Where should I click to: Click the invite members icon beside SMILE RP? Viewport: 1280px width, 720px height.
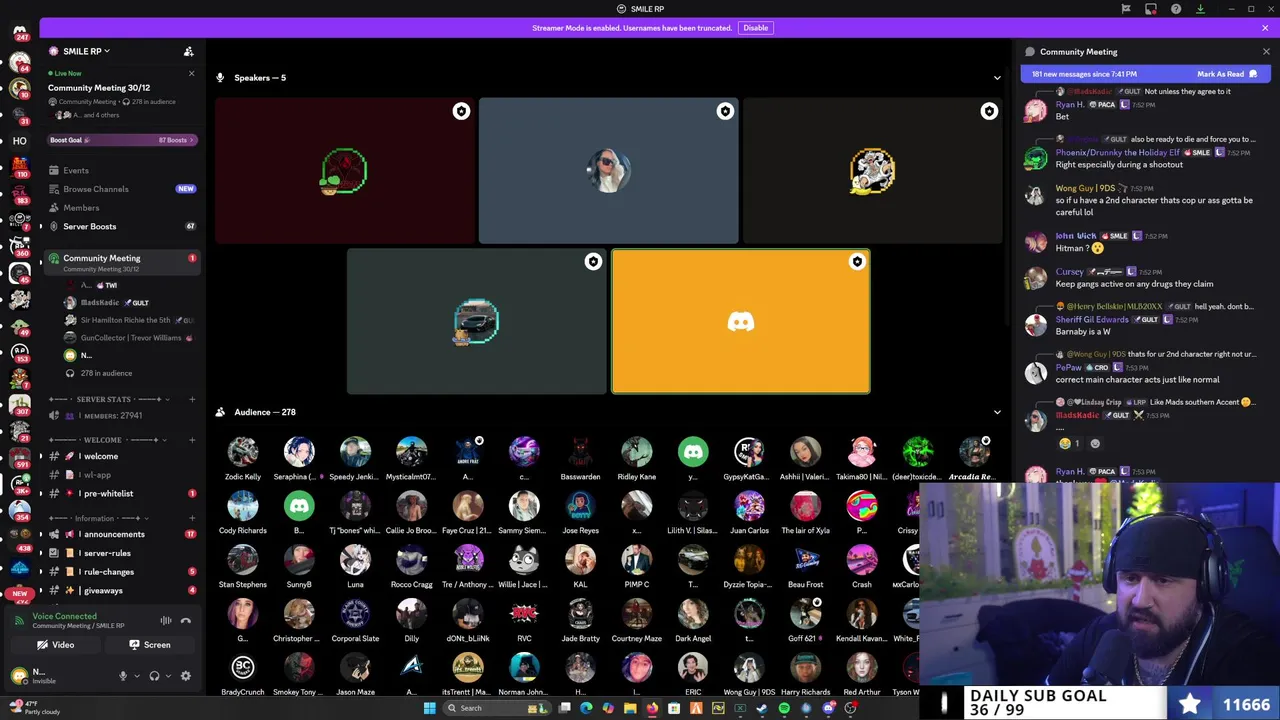(188, 51)
